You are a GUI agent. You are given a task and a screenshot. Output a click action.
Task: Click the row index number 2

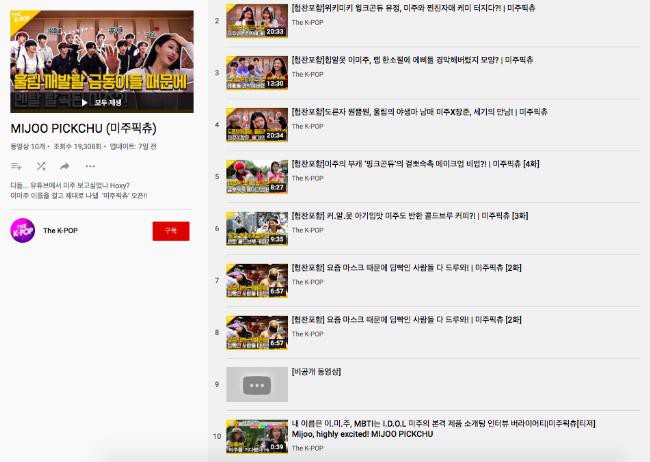tap(217, 21)
